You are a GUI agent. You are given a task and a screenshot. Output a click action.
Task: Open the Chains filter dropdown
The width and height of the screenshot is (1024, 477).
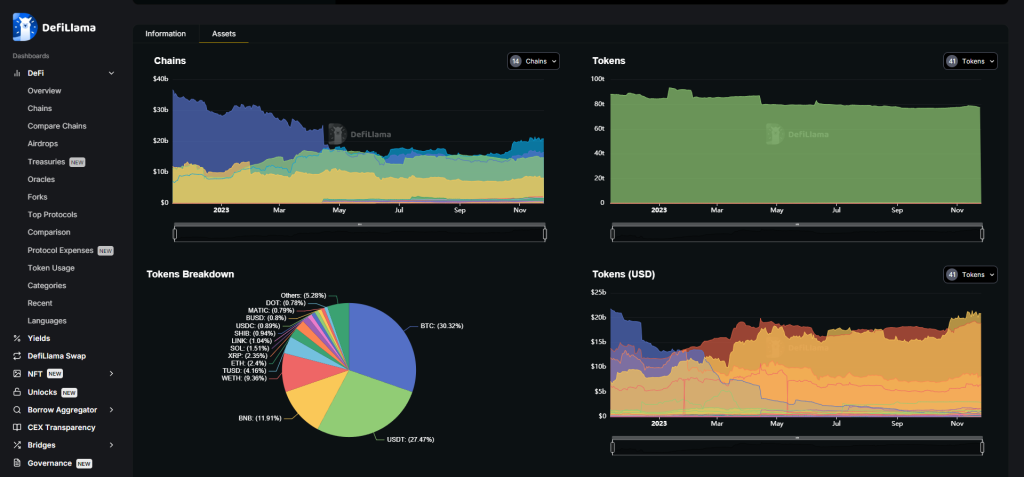(x=534, y=61)
